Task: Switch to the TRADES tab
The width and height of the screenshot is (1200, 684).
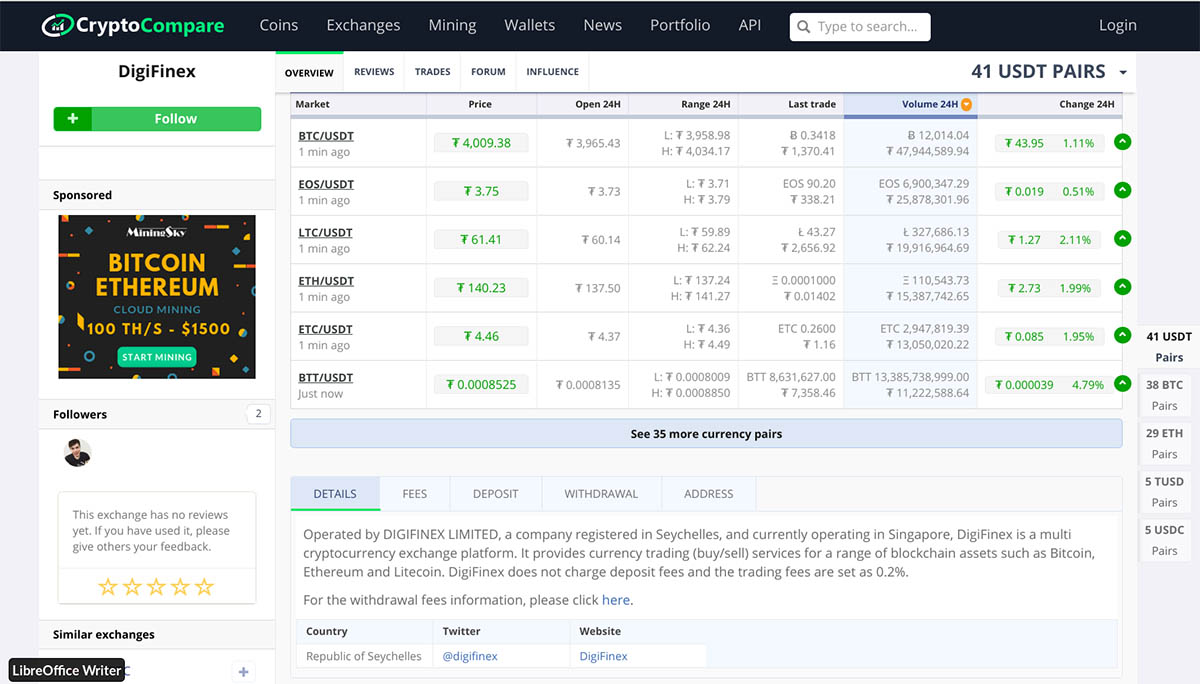Action: (432, 72)
